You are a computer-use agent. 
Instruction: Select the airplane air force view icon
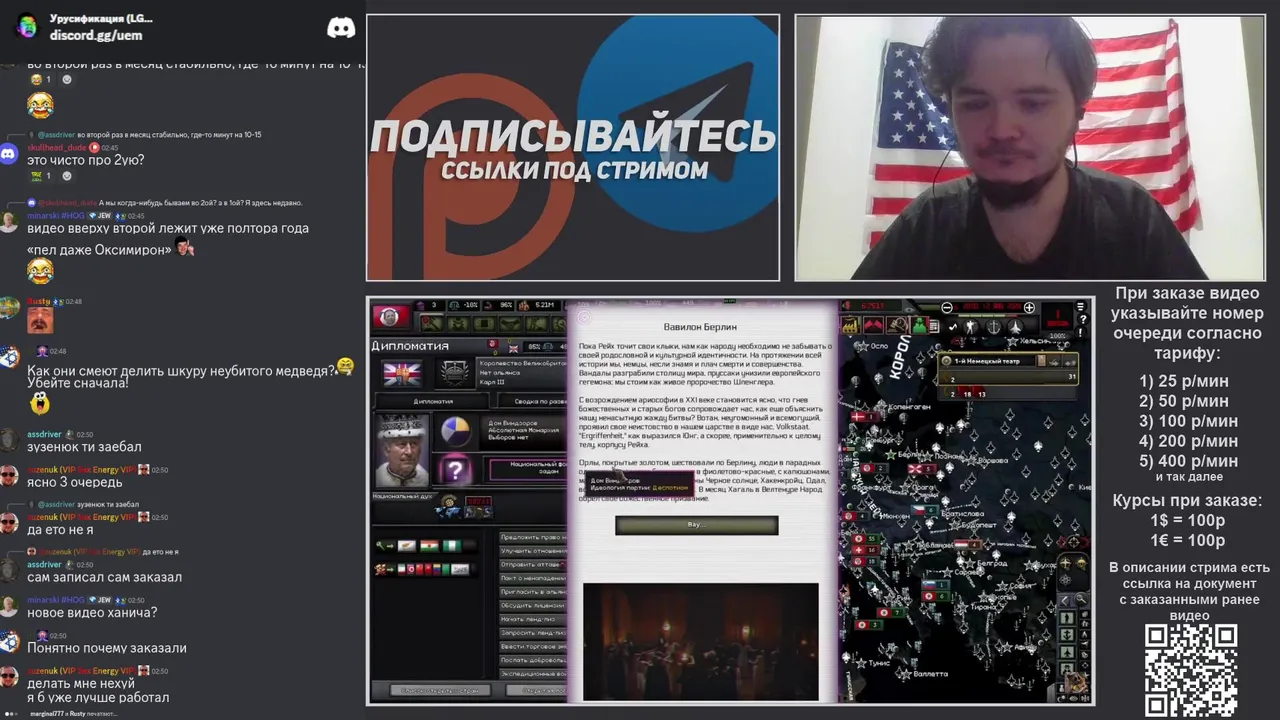coord(1016,326)
